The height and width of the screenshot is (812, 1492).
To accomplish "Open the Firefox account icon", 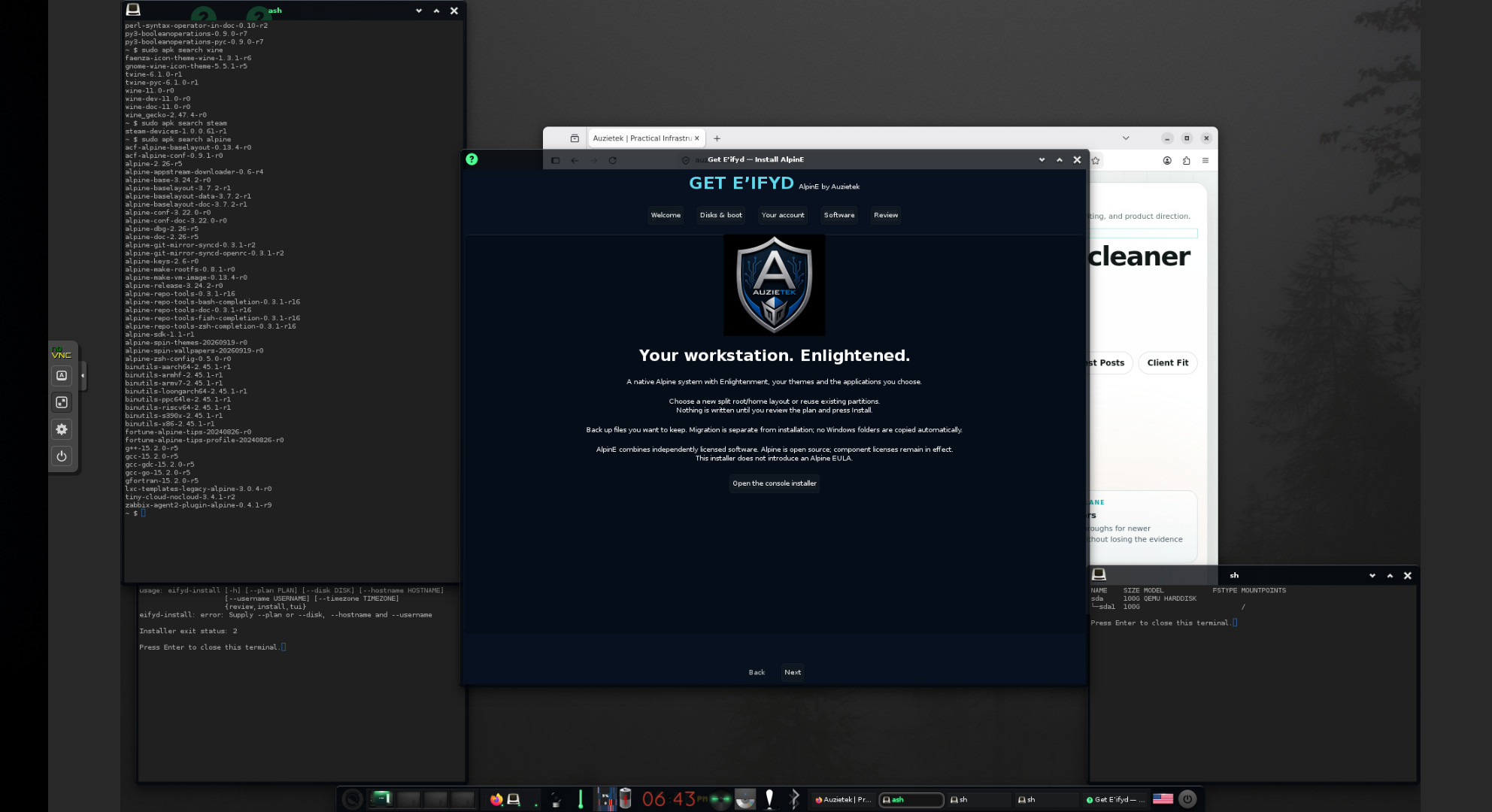I will pos(1167,160).
